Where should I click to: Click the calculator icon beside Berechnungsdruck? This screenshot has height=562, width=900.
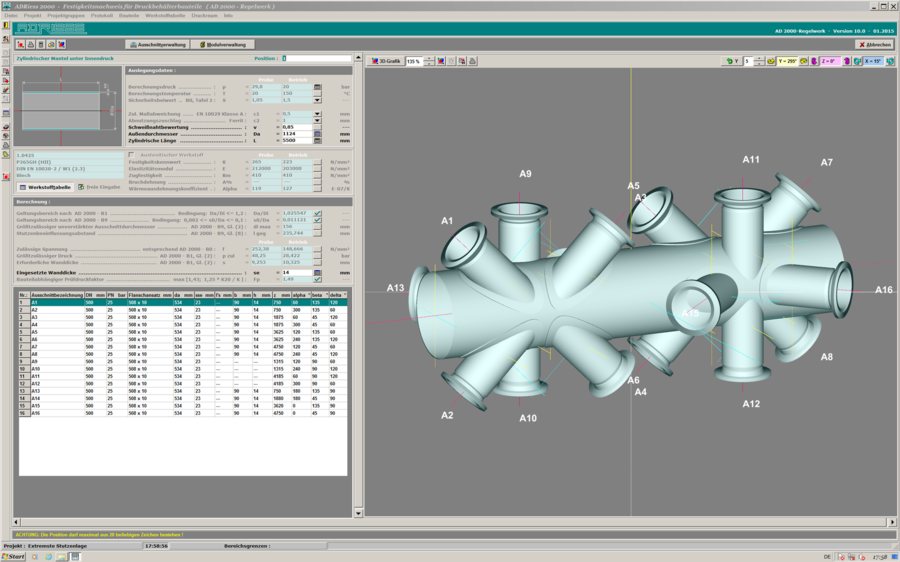(x=318, y=87)
